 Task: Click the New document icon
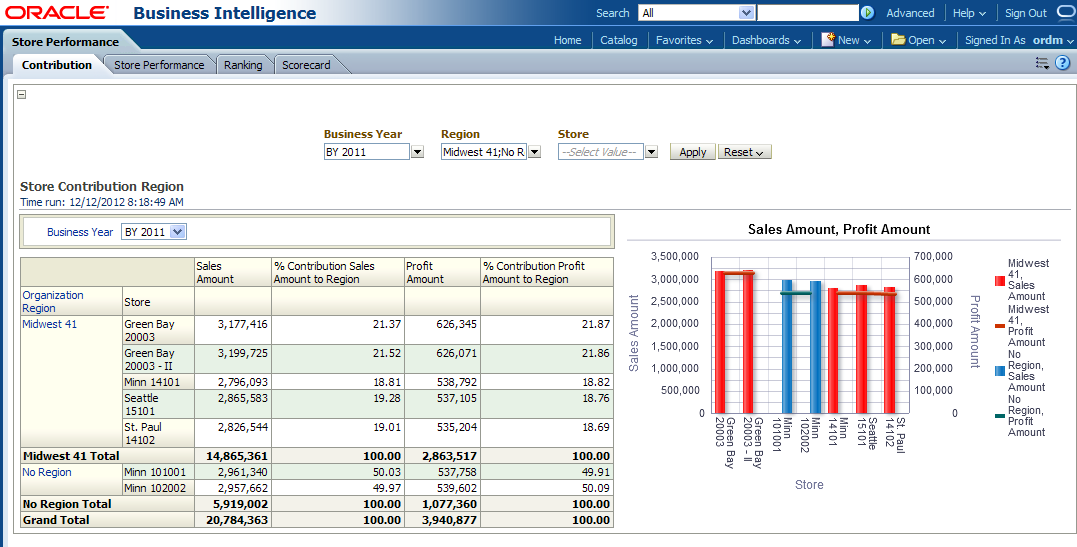coord(828,39)
